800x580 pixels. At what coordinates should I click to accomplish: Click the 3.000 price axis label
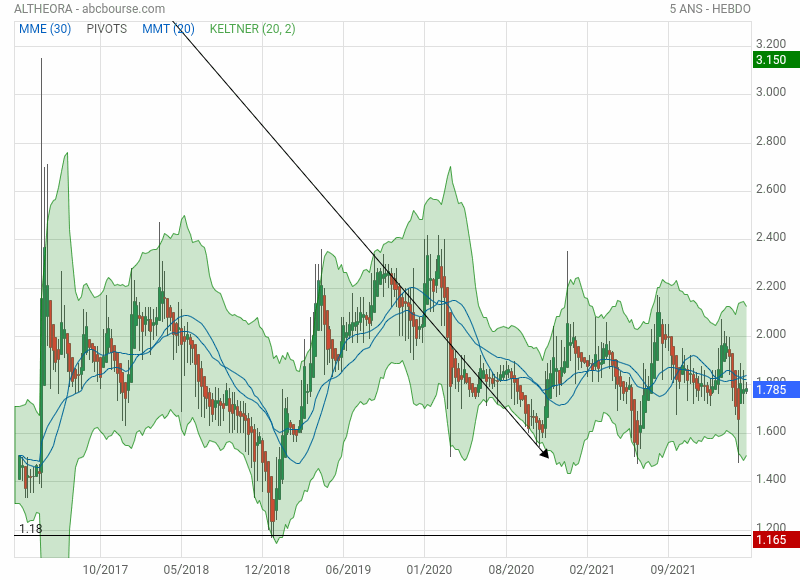(771, 92)
